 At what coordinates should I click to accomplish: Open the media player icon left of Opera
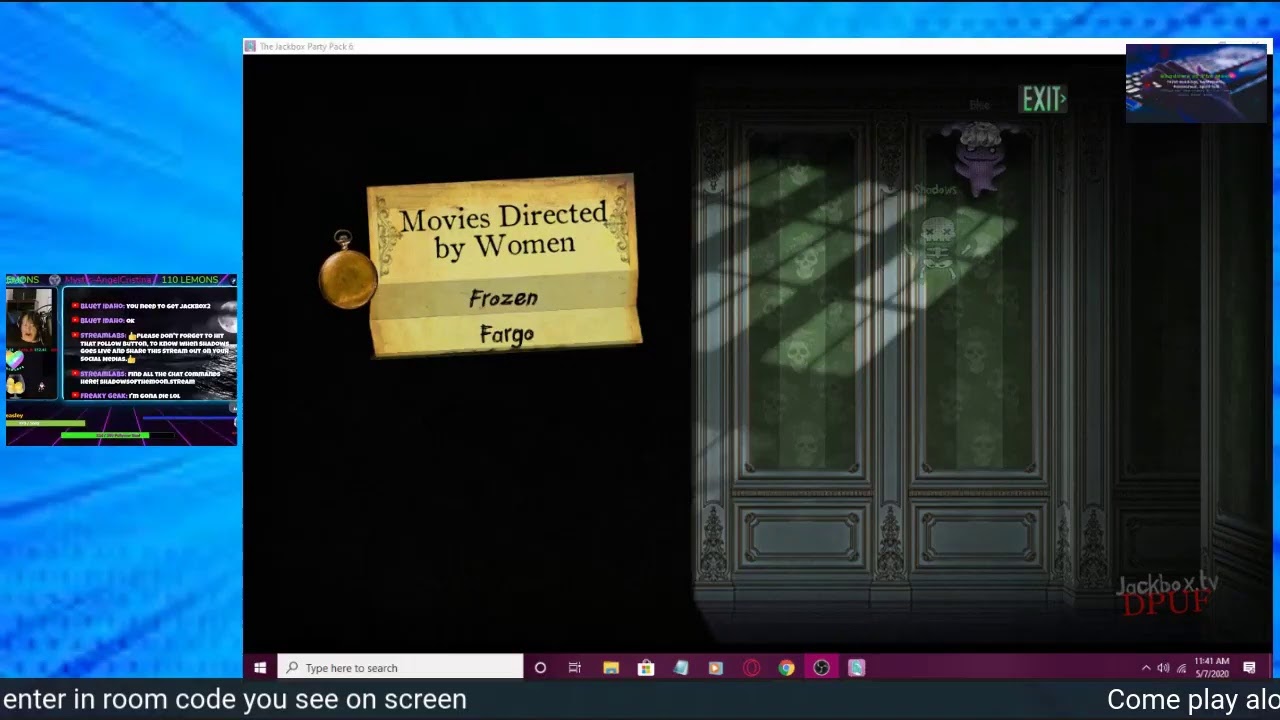coord(716,668)
